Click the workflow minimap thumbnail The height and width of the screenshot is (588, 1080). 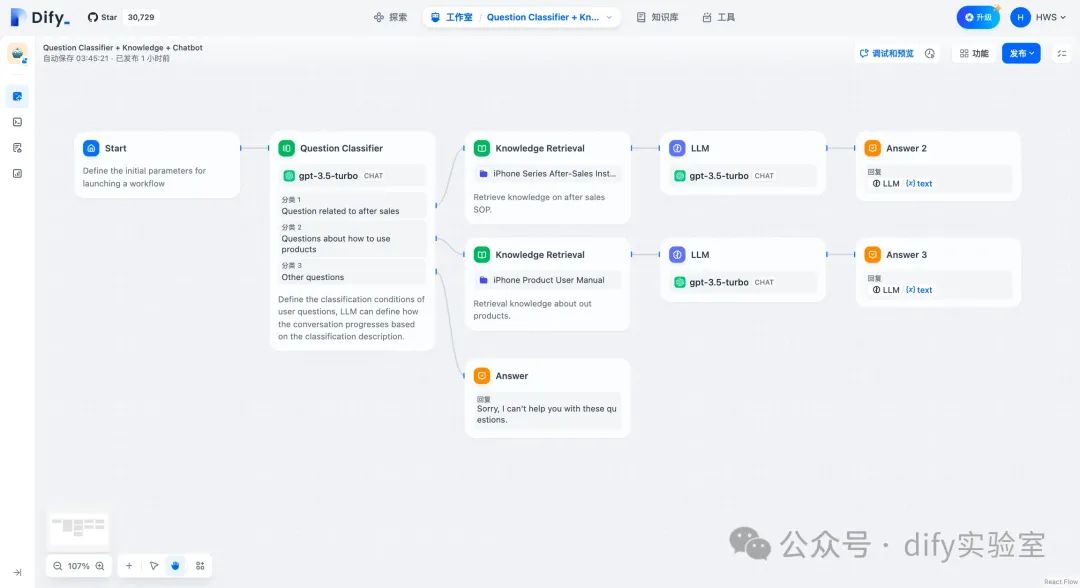(x=78, y=528)
